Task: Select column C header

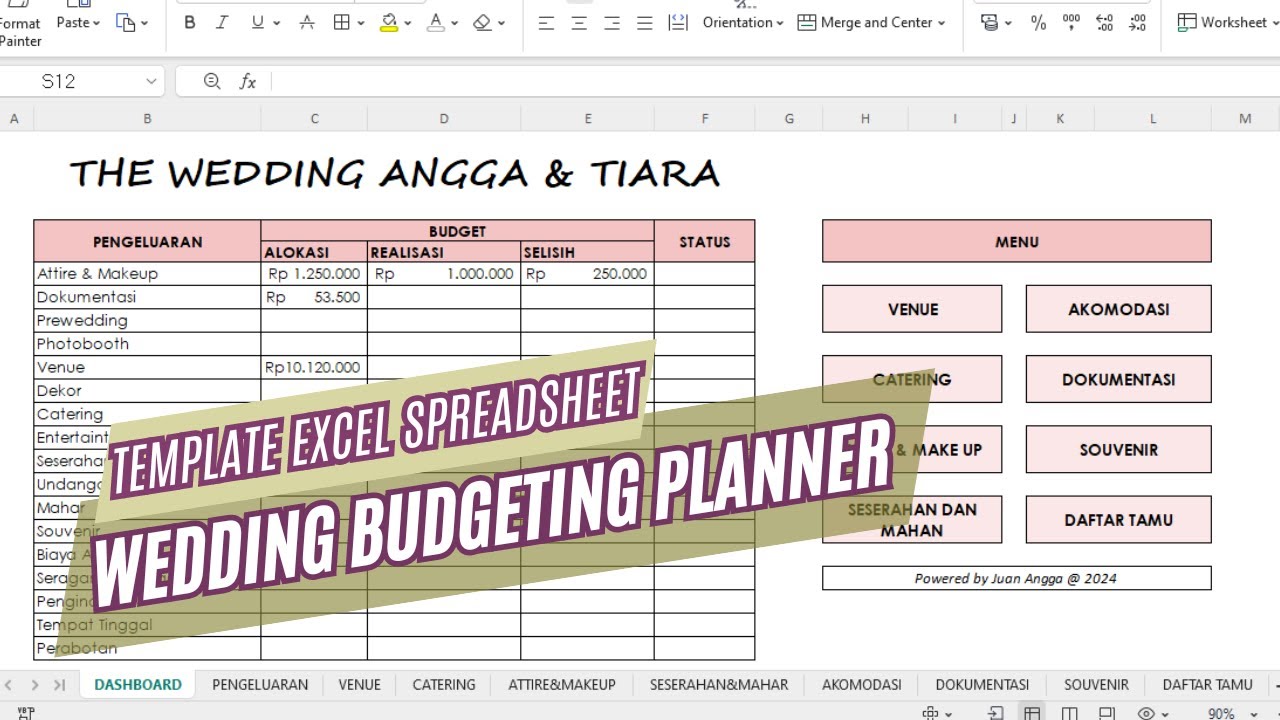Action: point(314,119)
